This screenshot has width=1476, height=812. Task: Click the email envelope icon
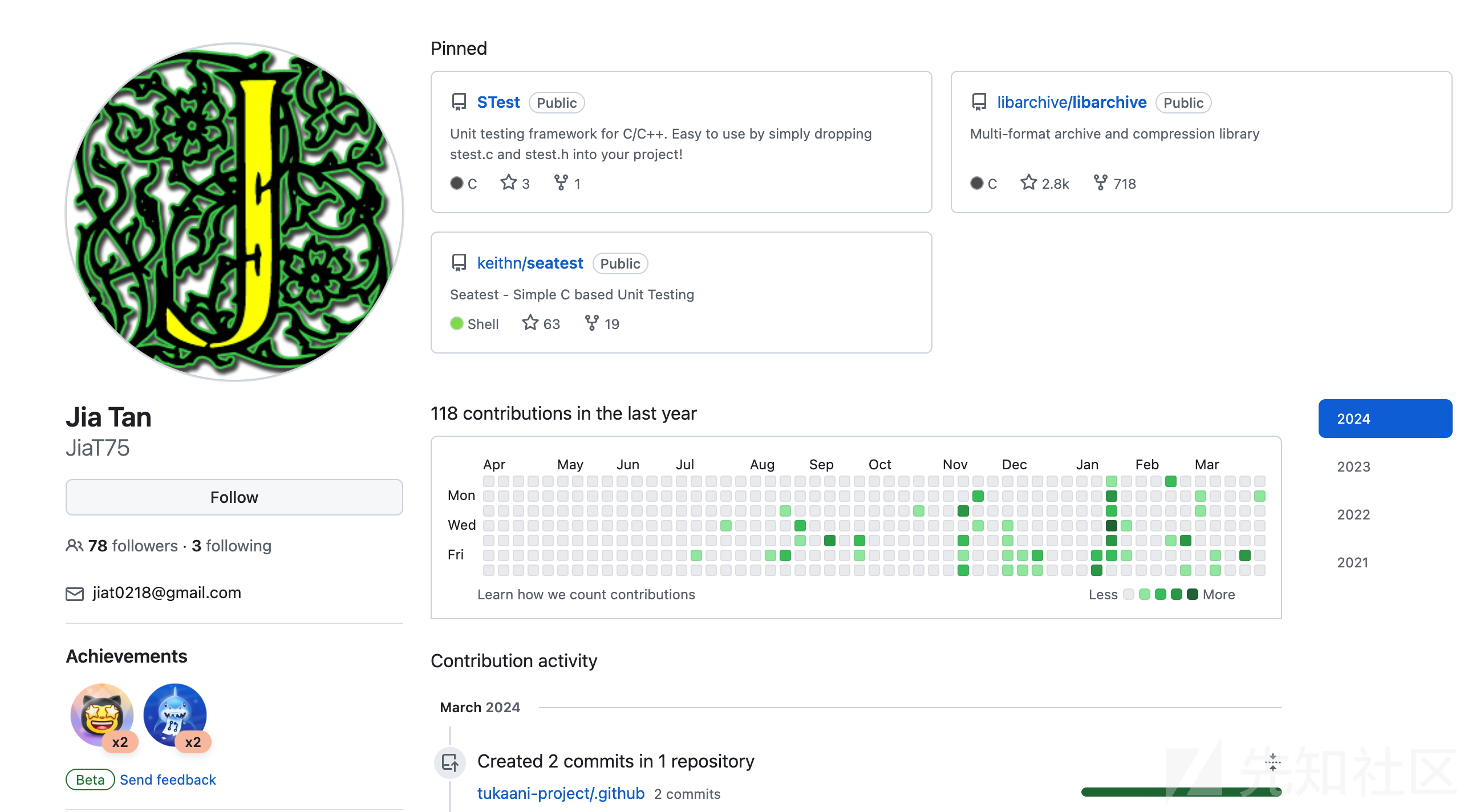75,594
